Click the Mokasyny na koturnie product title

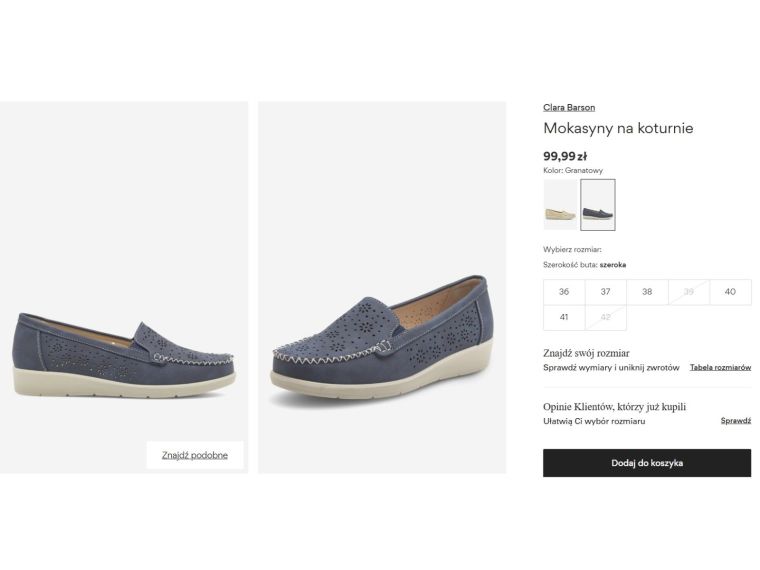[618, 129]
